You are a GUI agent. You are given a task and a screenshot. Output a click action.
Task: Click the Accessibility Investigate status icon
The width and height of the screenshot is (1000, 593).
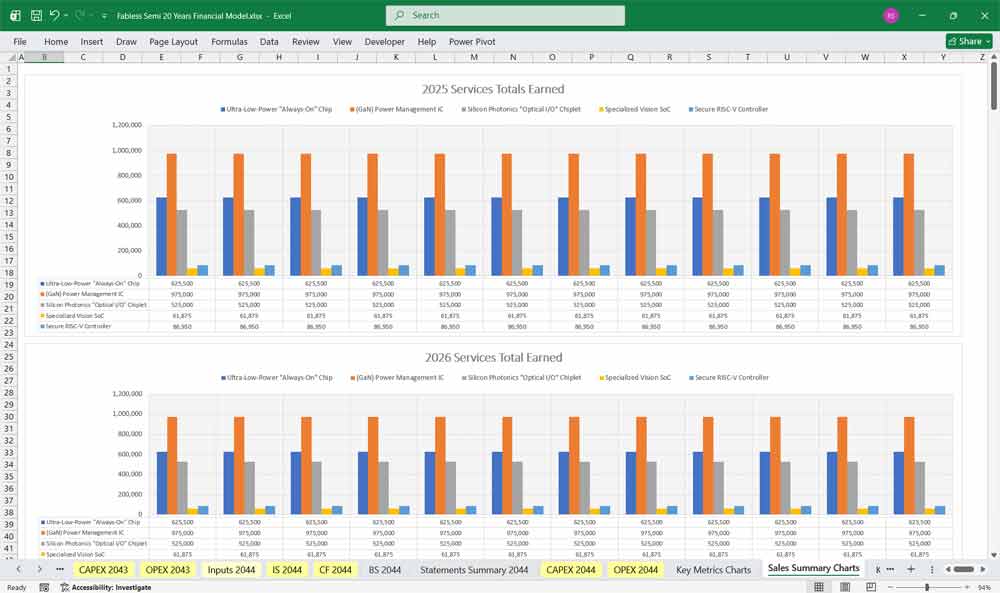65,587
